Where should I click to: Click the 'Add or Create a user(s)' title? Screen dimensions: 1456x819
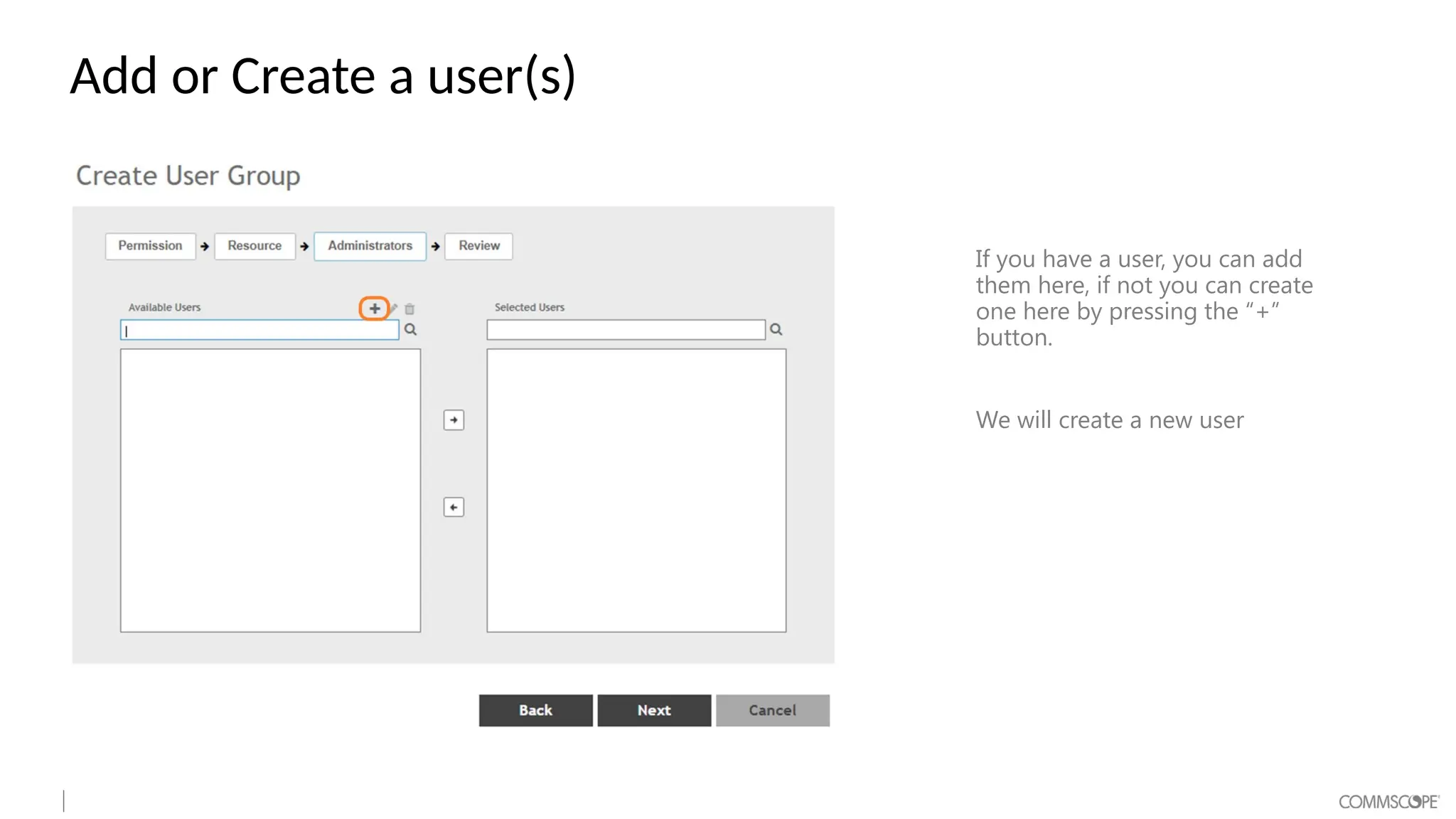pyautogui.click(x=323, y=76)
